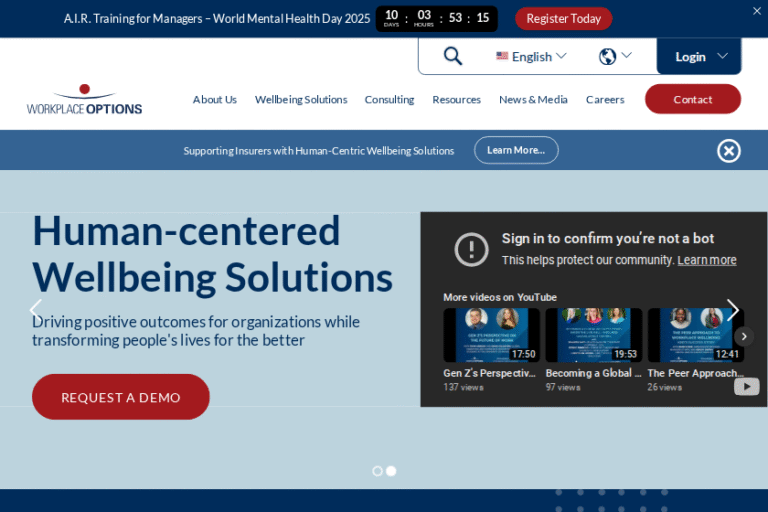Click the Request a Demo button
The image size is (768, 512).
pyautogui.click(x=121, y=397)
